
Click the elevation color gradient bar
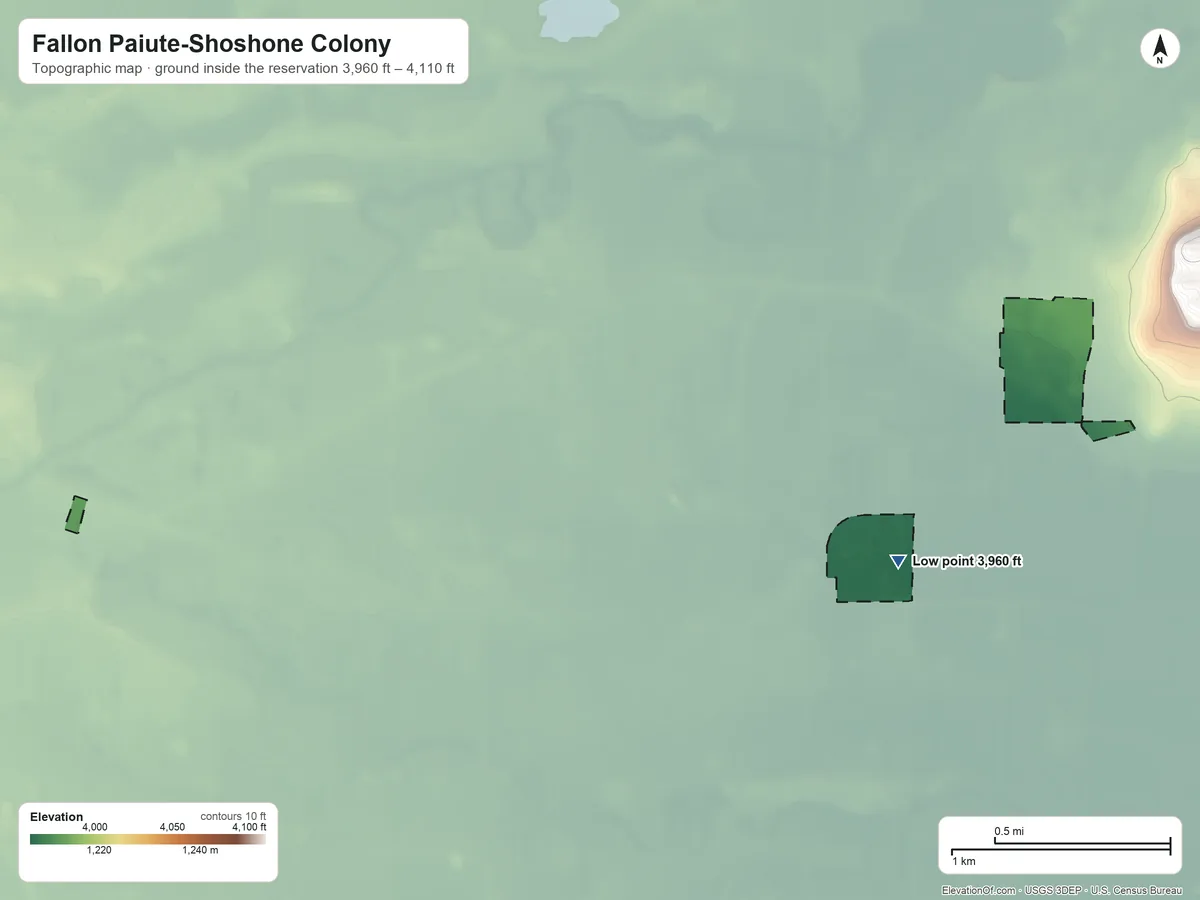pos(148,839)
